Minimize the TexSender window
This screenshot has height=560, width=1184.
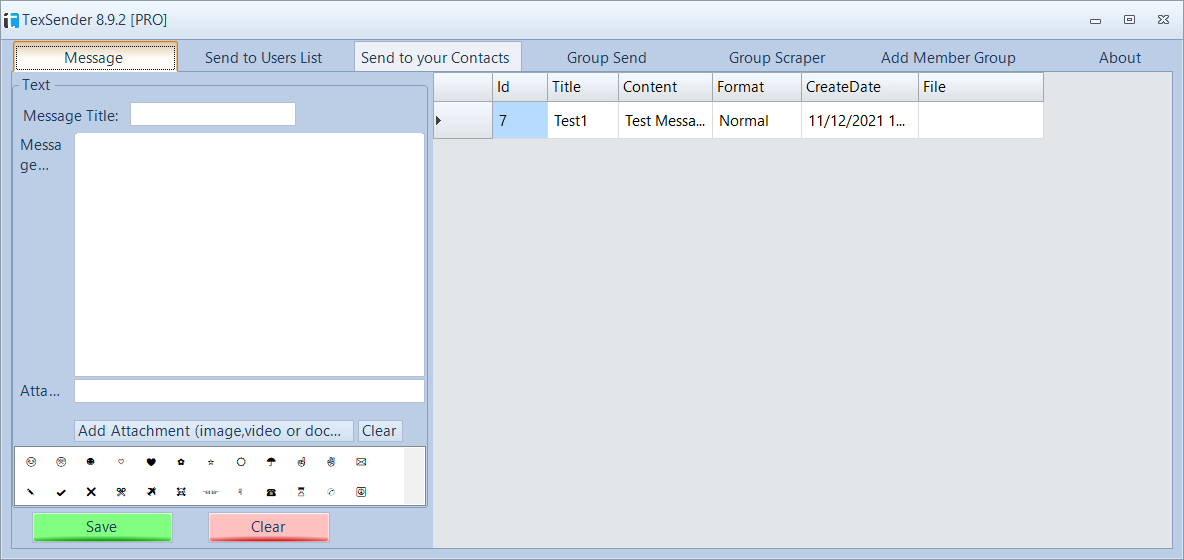(1096, 20)
